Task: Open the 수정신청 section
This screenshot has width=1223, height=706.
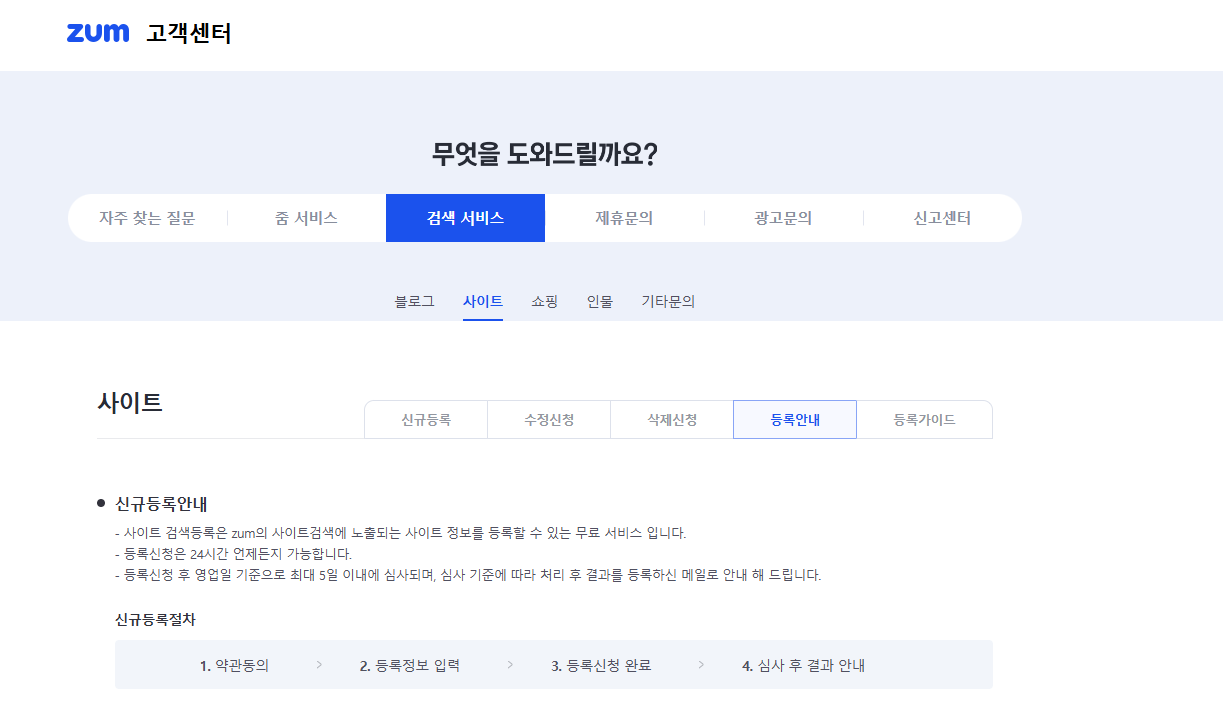Action: tap(549, 420)
